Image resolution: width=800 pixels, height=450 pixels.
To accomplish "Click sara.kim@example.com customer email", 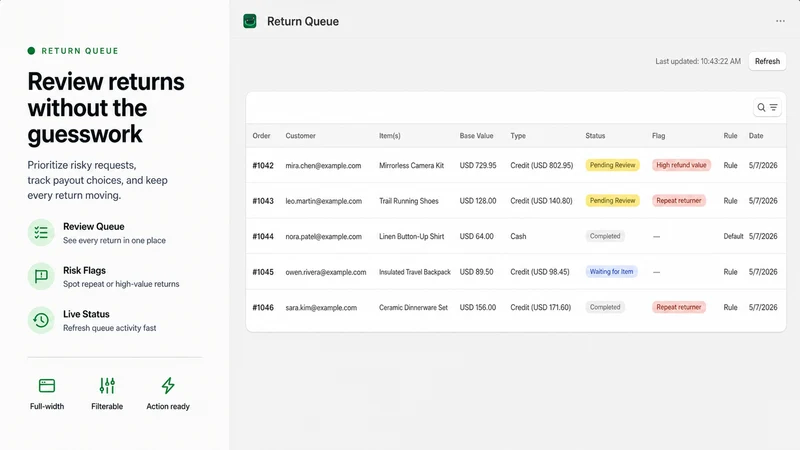I will pos(321,308).
